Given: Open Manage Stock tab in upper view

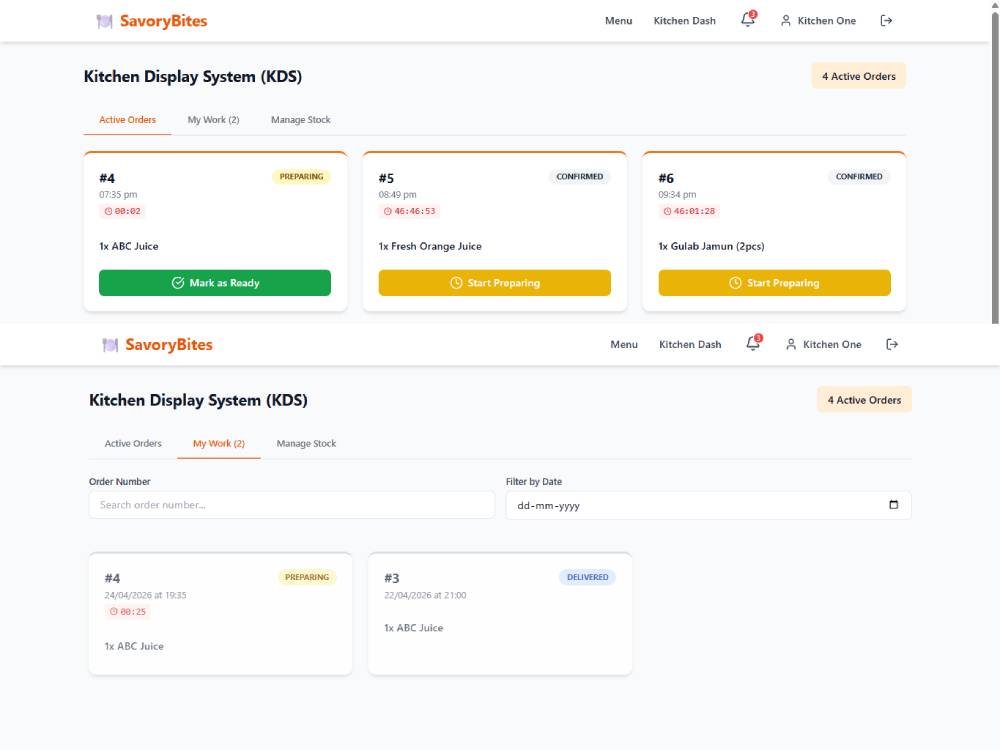Looking at the screenshot, I should [x=300, y=119].
